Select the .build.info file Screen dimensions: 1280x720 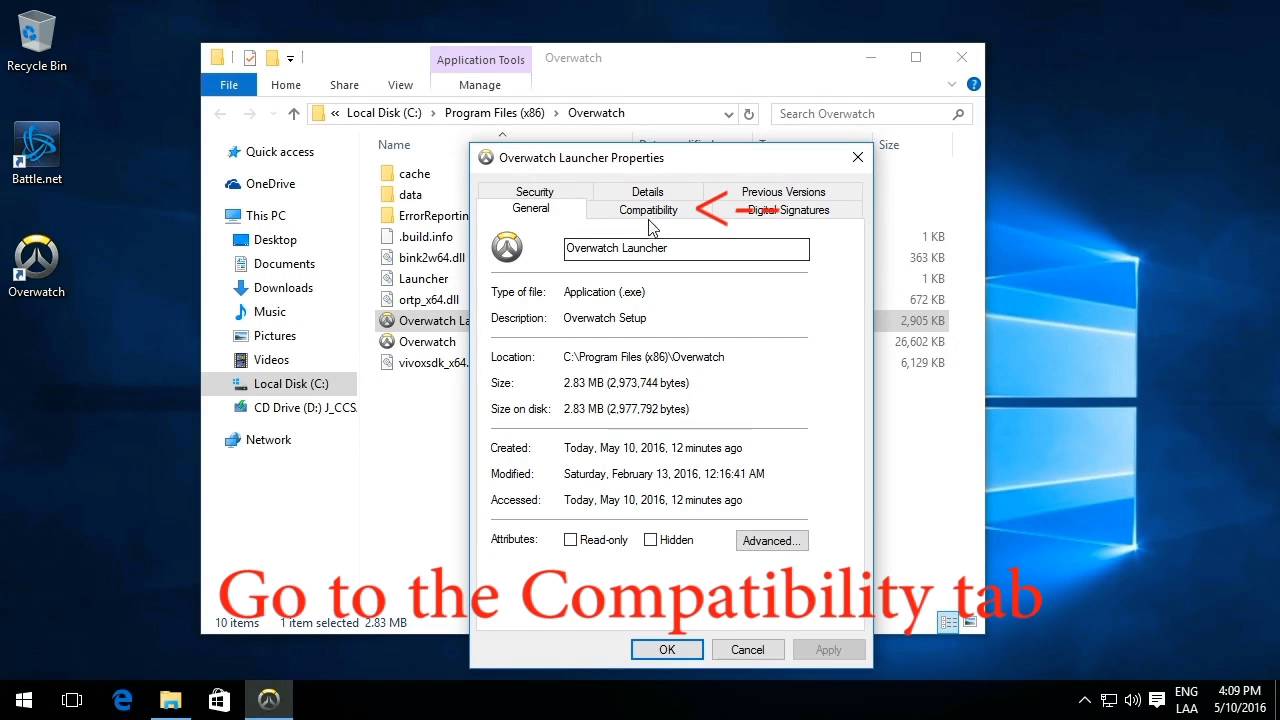425,237
